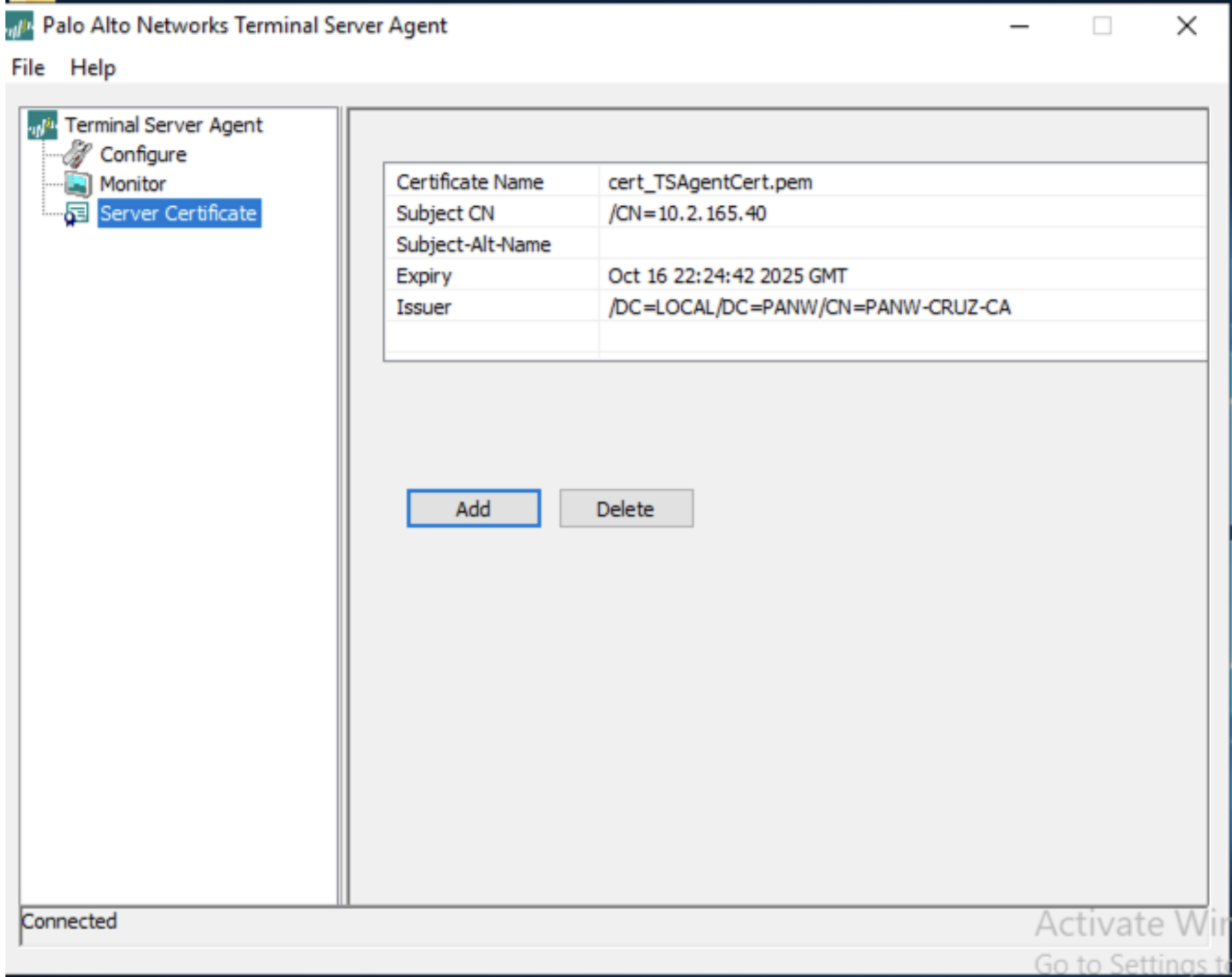
Task: Click the Terminal Server Agent root icon
Action: click(43, 126)
